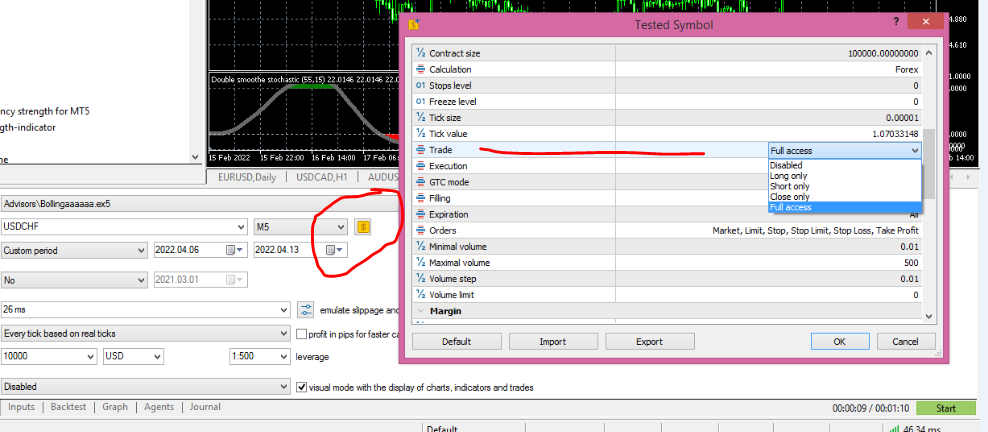Click the Export button

650,341
